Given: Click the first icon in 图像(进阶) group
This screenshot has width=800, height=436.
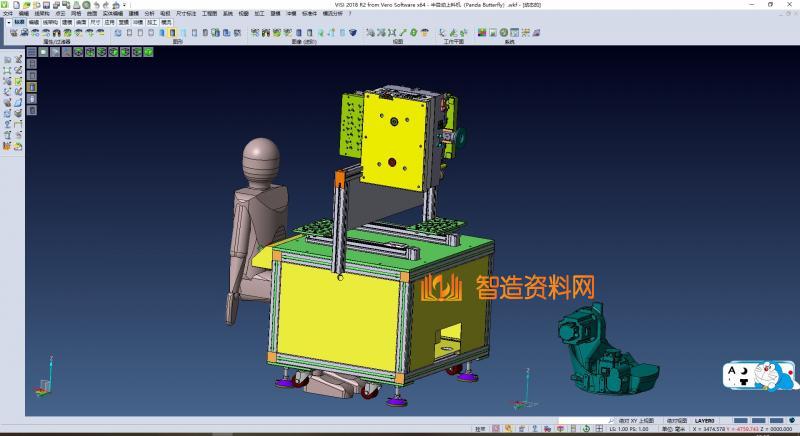Looking at the screenshot, I should tap(254, 33).
